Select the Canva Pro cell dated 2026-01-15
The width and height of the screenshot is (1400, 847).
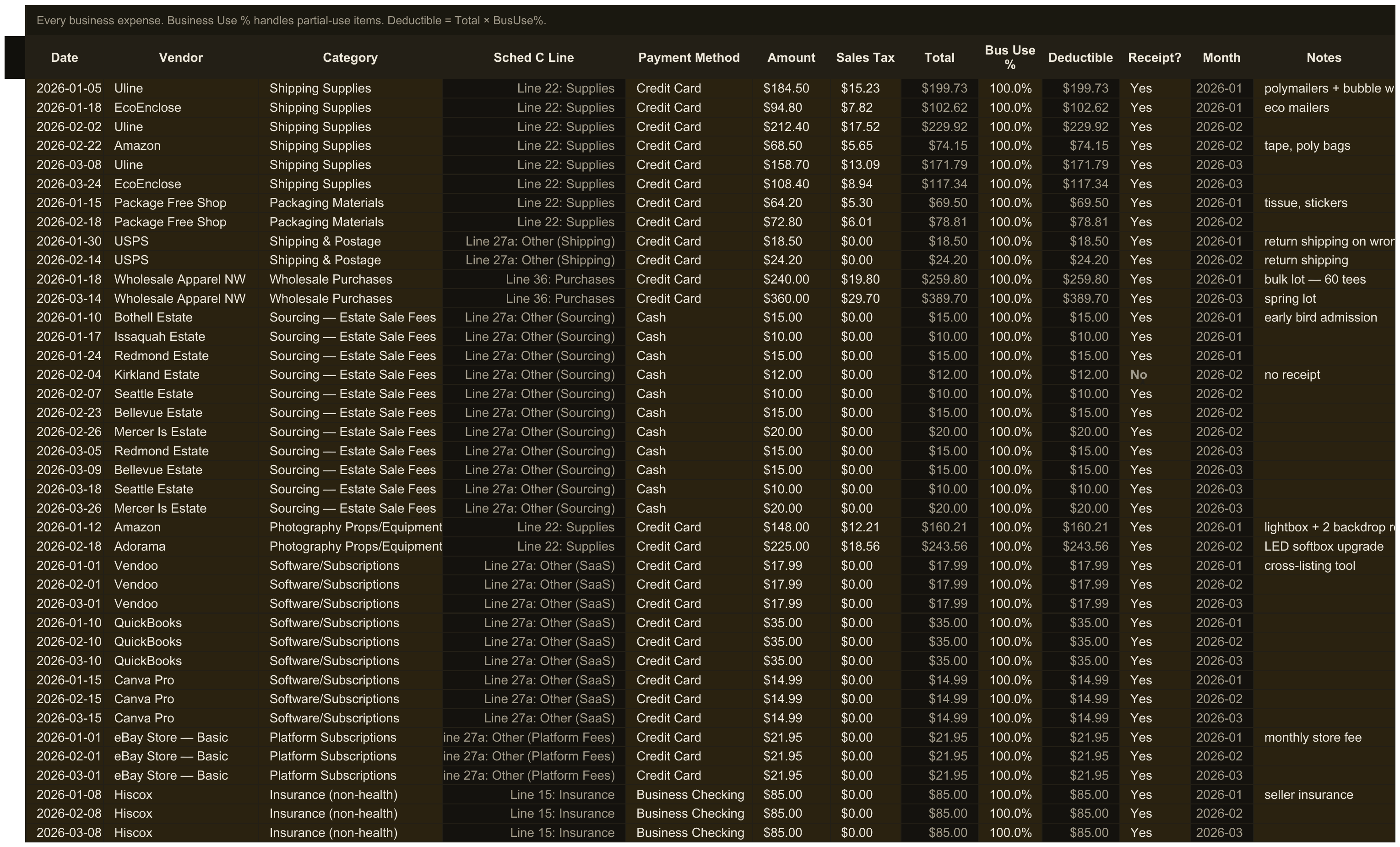[181, 680]
